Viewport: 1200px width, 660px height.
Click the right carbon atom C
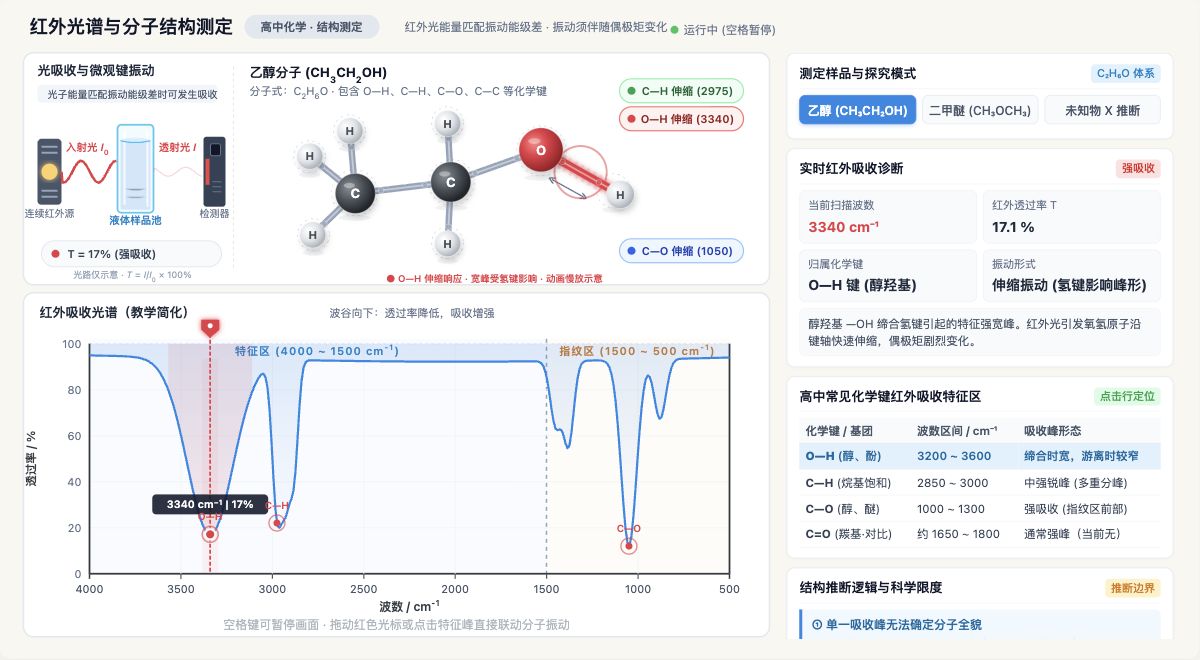tap(451, 183)
